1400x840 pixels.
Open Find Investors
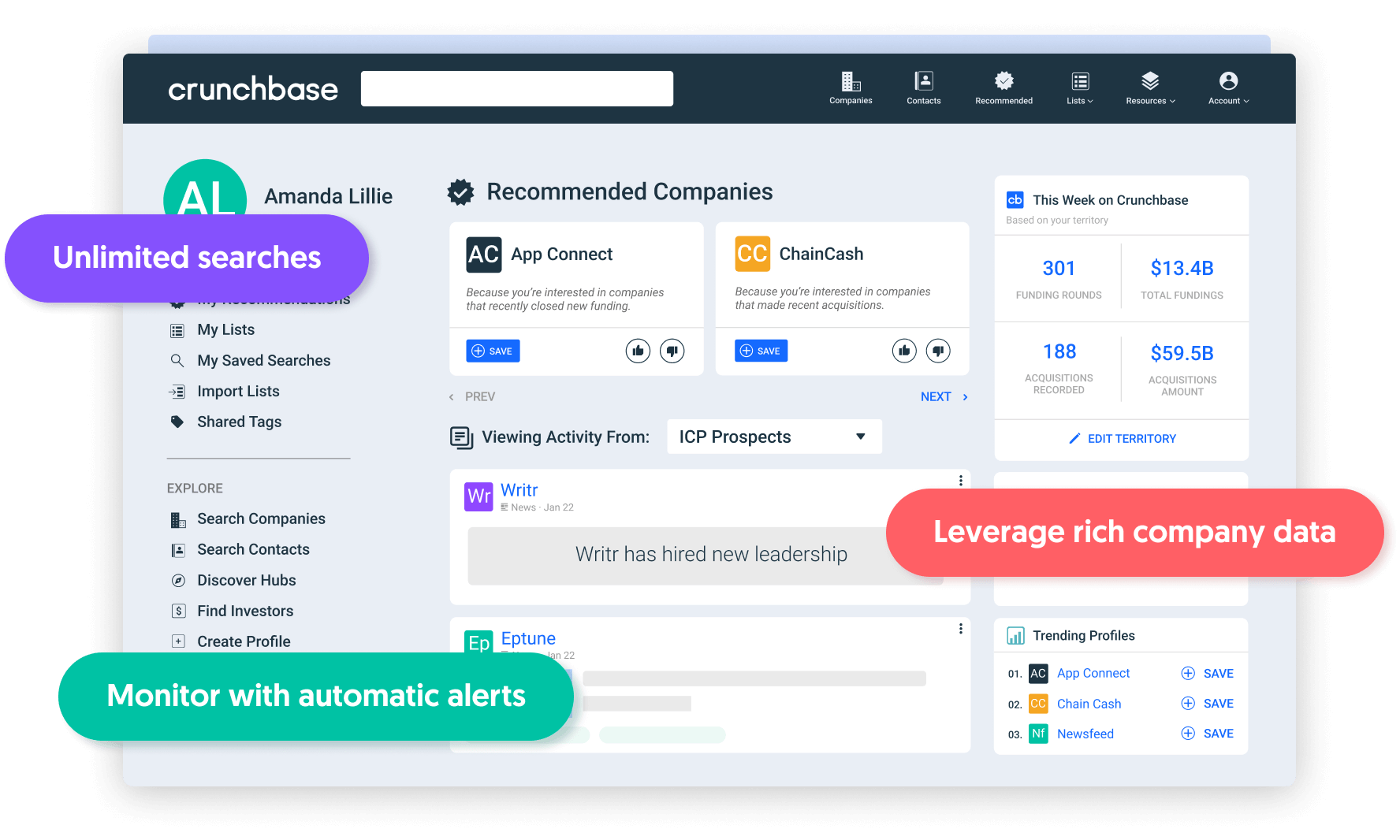pos(245,611)
